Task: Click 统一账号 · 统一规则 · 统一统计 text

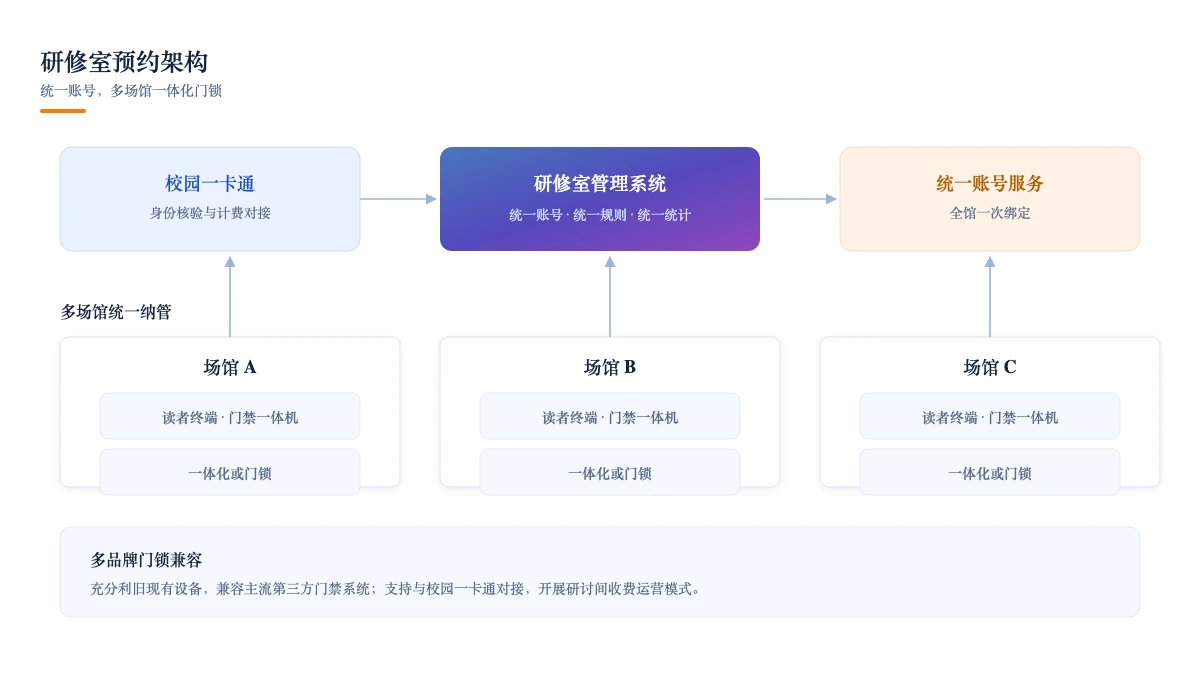Action: tap(600, 215)
